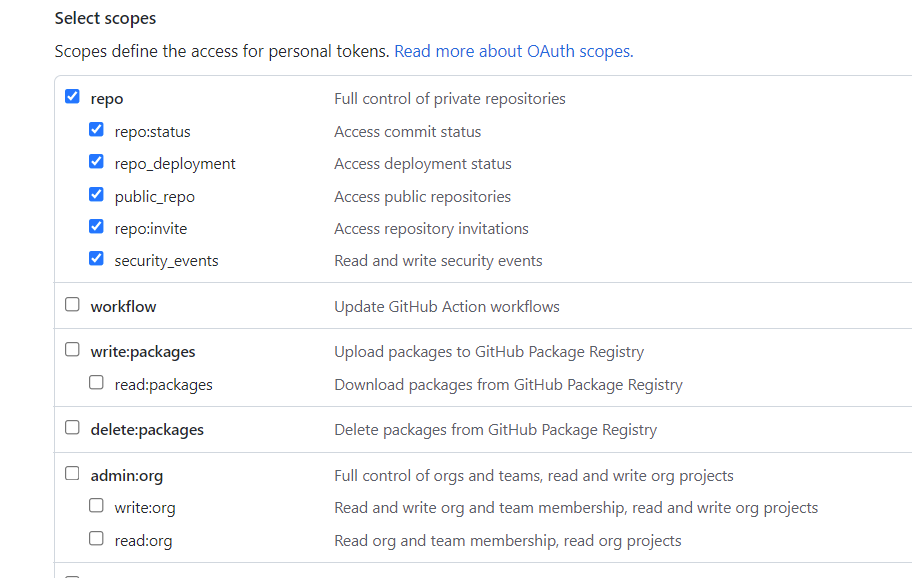The width and height of the screenshot is (912, 578).
Task: Uncheck the security_events checkbox
Action: [x=96, y=258]
